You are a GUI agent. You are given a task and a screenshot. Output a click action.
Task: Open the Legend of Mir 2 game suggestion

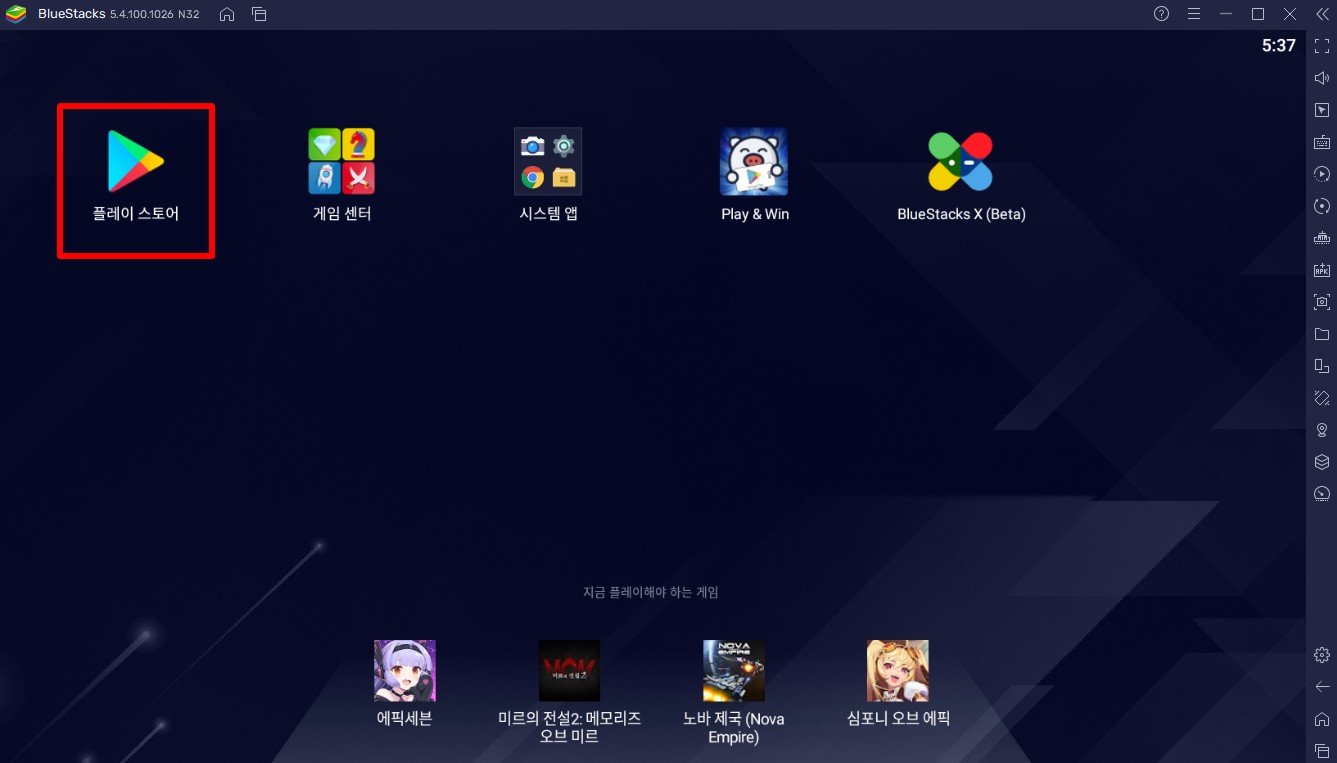pyautogui.click(x=569, y=670)
